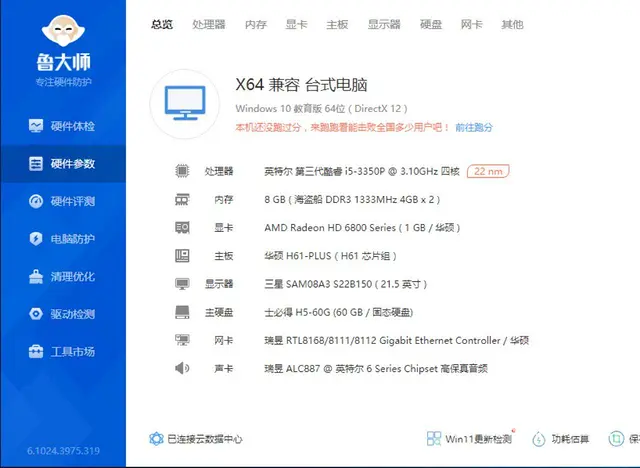
Task: Click the 已连接云数据中心 status icon
Action: 156,439
